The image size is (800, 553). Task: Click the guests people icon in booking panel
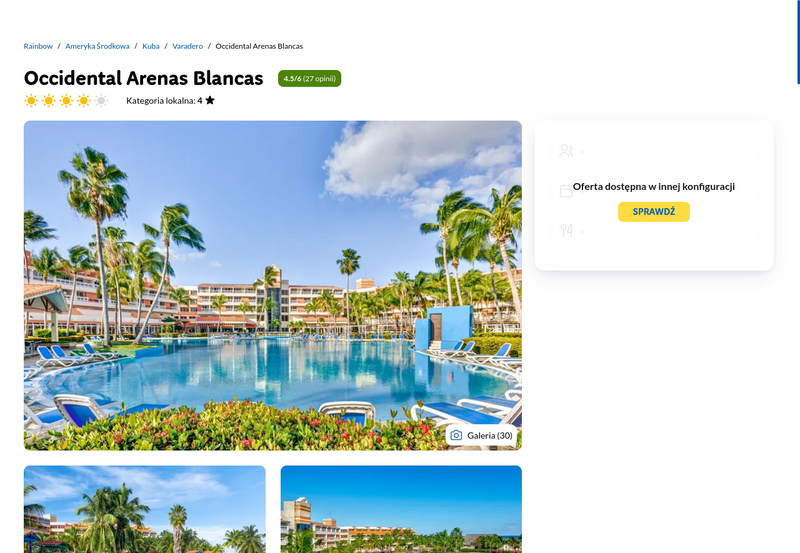click(566, 150)
